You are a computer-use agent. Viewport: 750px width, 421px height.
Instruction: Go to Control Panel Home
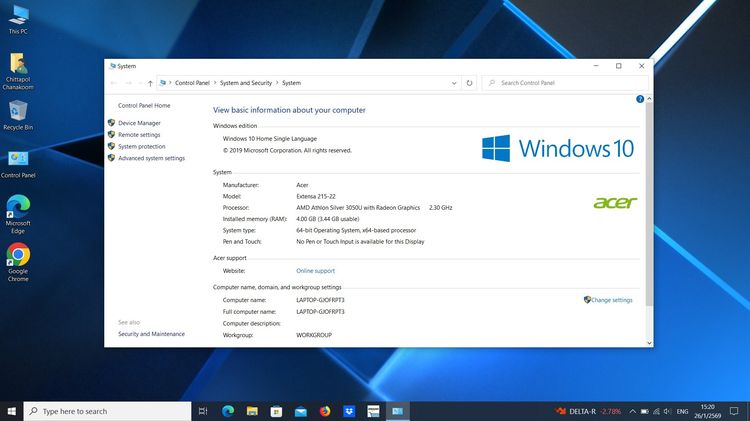[x=144, y=105]
